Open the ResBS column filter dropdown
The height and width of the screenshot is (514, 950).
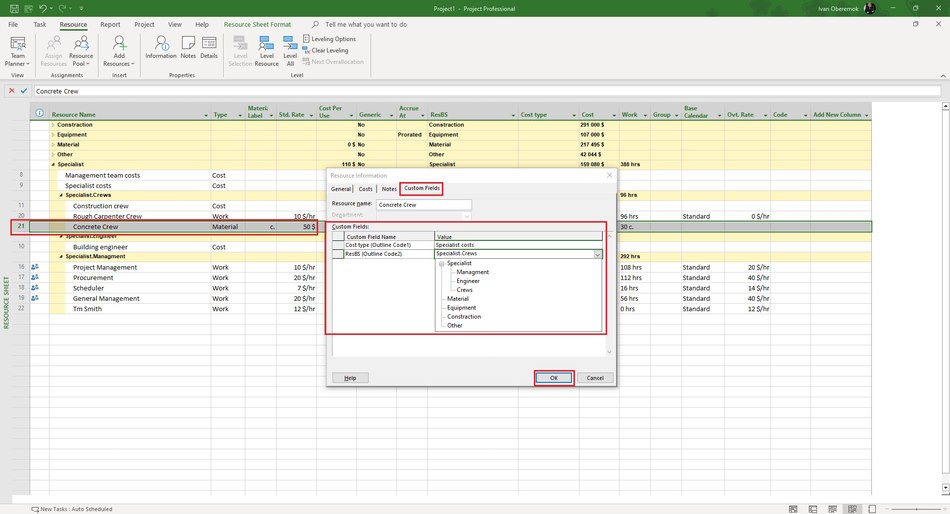pos(513,115)
